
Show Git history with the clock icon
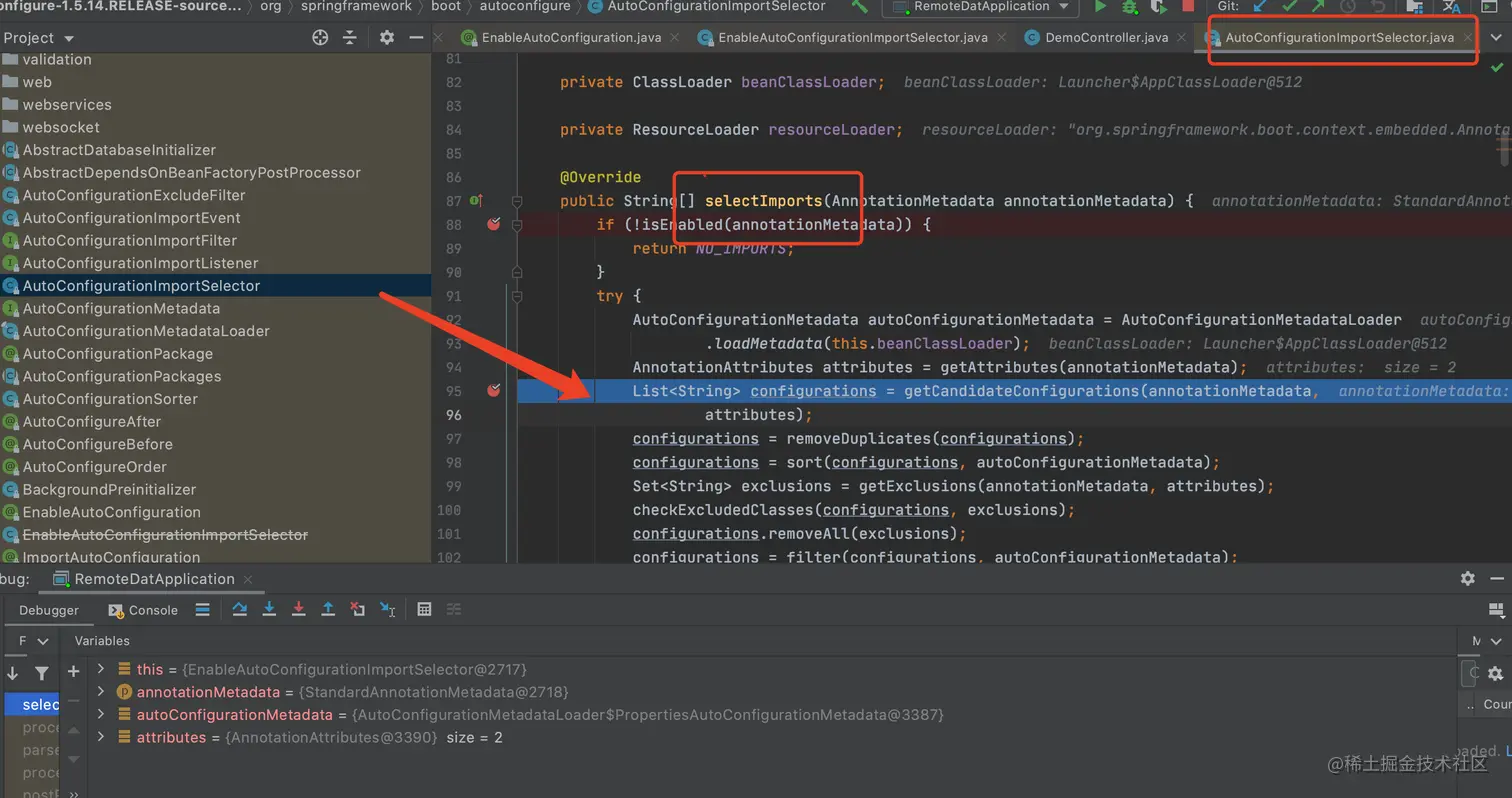(1348, 7)
